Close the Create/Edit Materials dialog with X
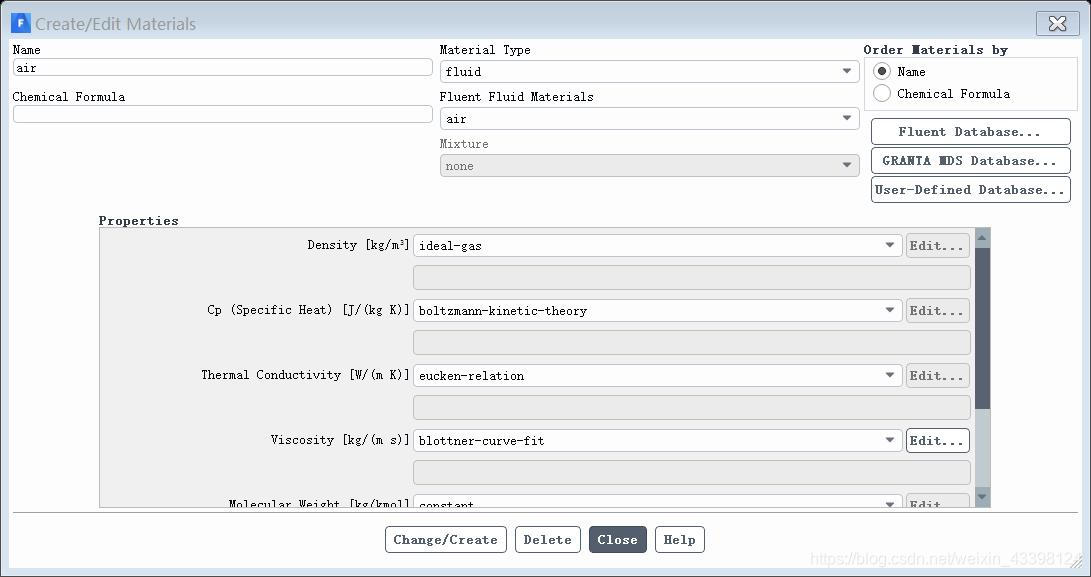Screen dimensions: 1091x577 click(x=1058, y=24)
